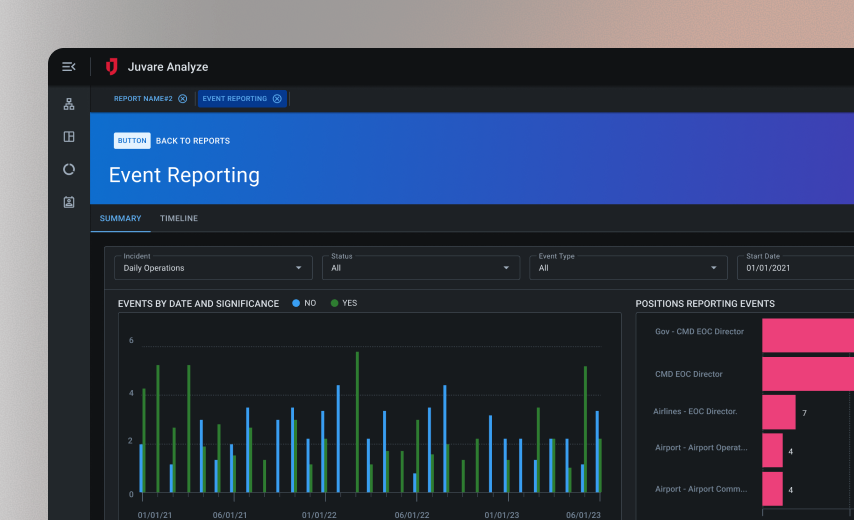The height and width of the screenshot is (520, 854).
Task: Toggle the NO series in legend
Action: pos(303,304)
